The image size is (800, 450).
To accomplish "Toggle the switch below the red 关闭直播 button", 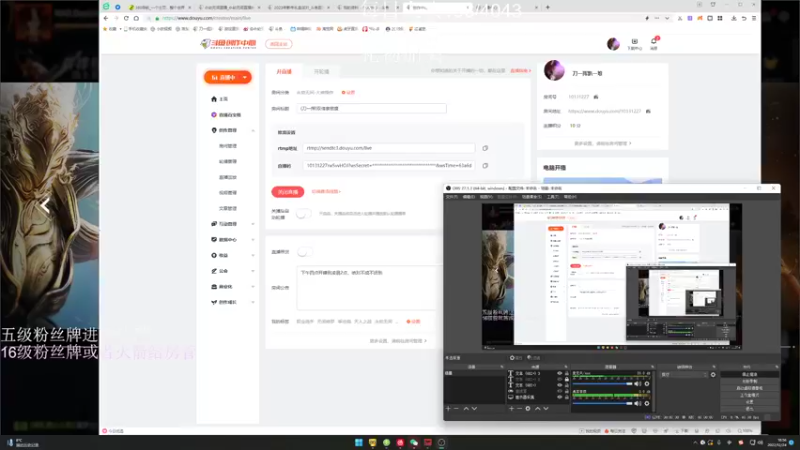I will click(304, 213).
